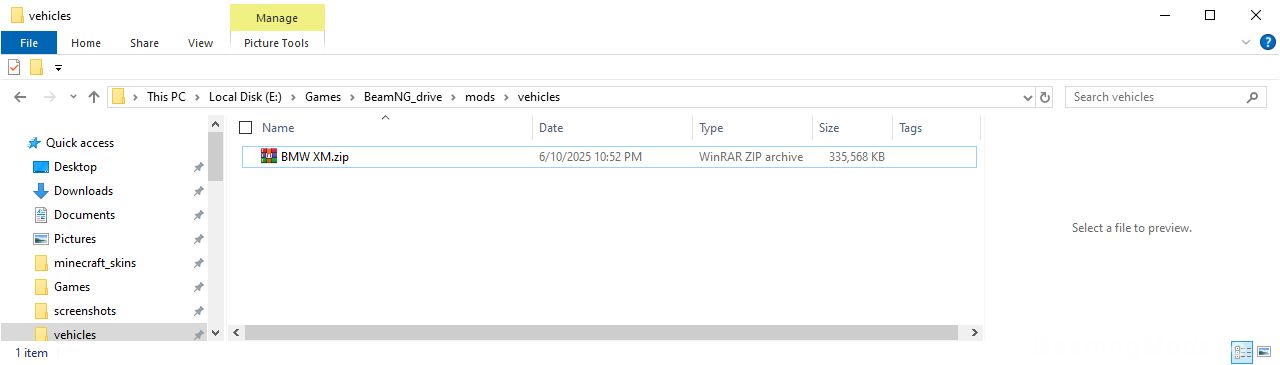Click the pin icon beside Pictures
Image resolution: width=1280 pixels, height=365 pixels.
point(198,239)
